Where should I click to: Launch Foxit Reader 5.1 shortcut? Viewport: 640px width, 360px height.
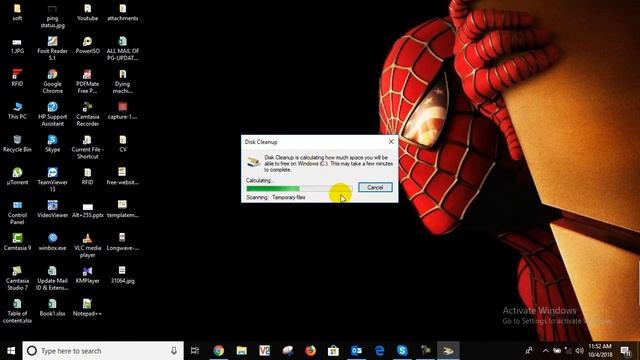(52, 49)
